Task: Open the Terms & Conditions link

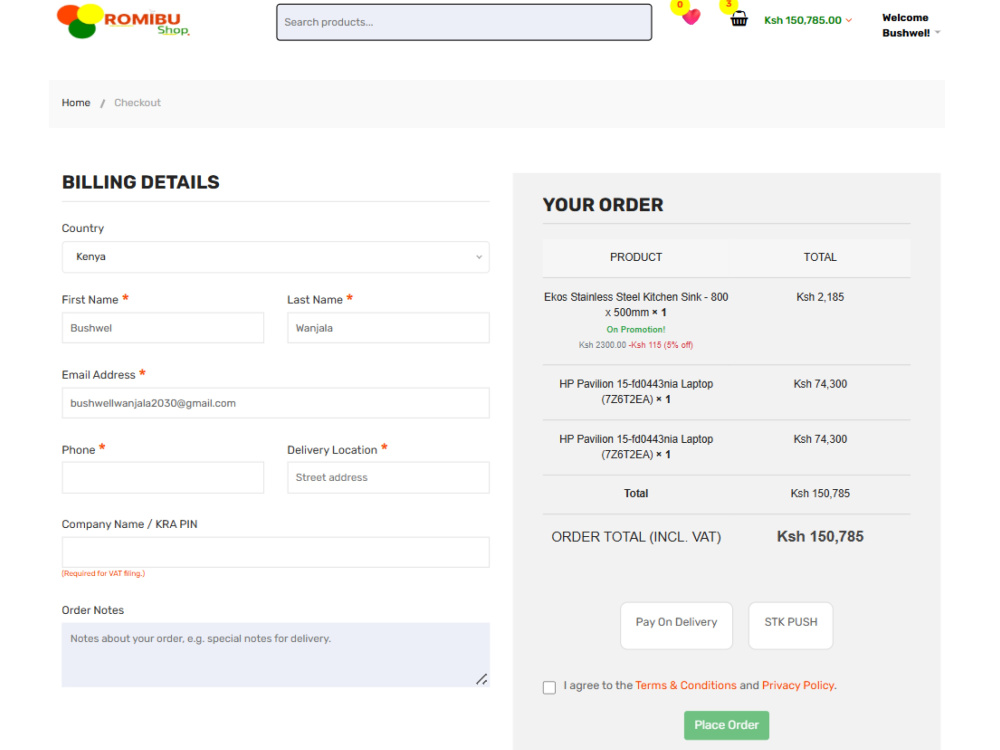Action: point(686,686)
